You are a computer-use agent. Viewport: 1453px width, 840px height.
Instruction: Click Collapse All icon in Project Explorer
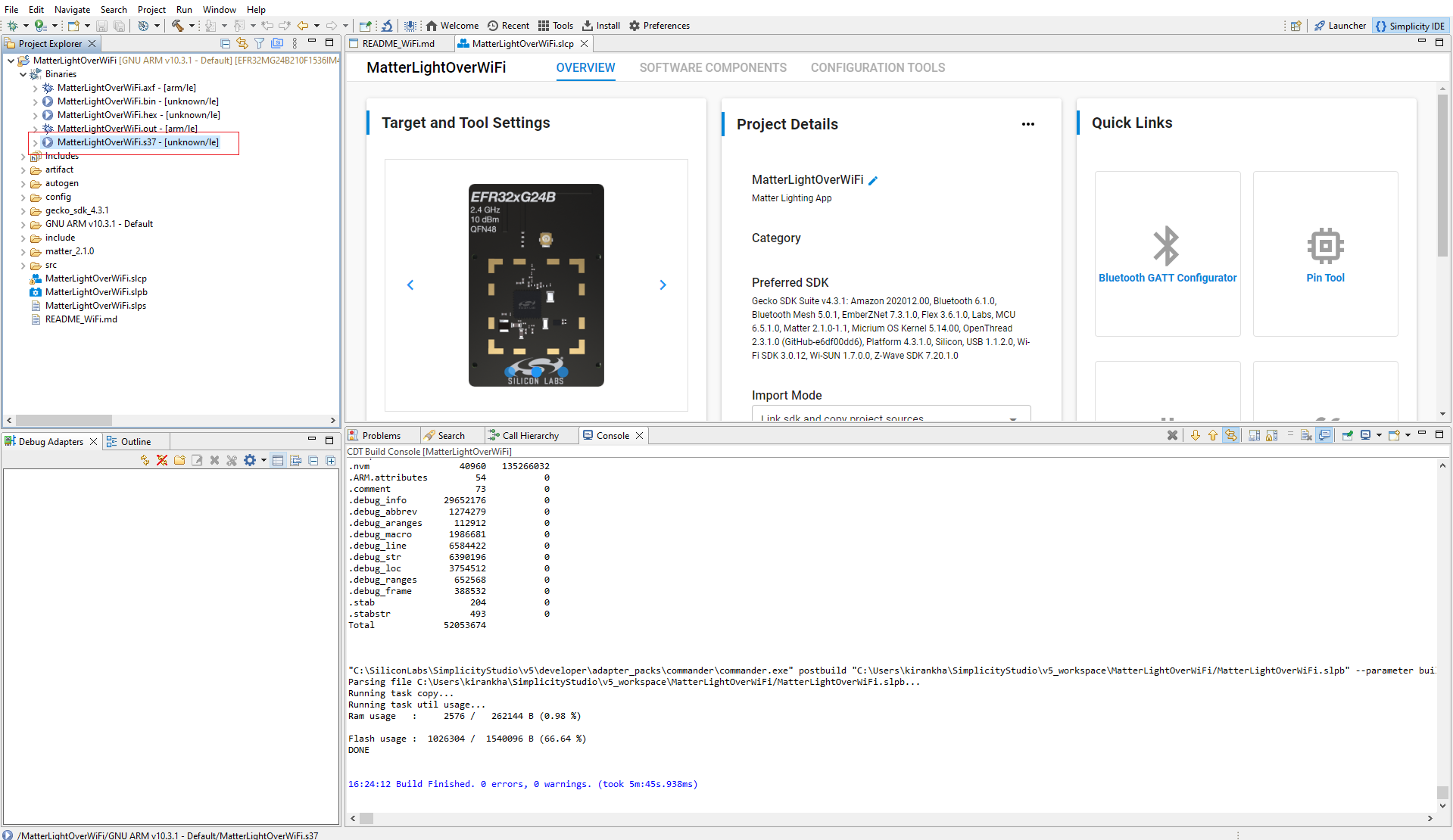click(x=225, y=44)
